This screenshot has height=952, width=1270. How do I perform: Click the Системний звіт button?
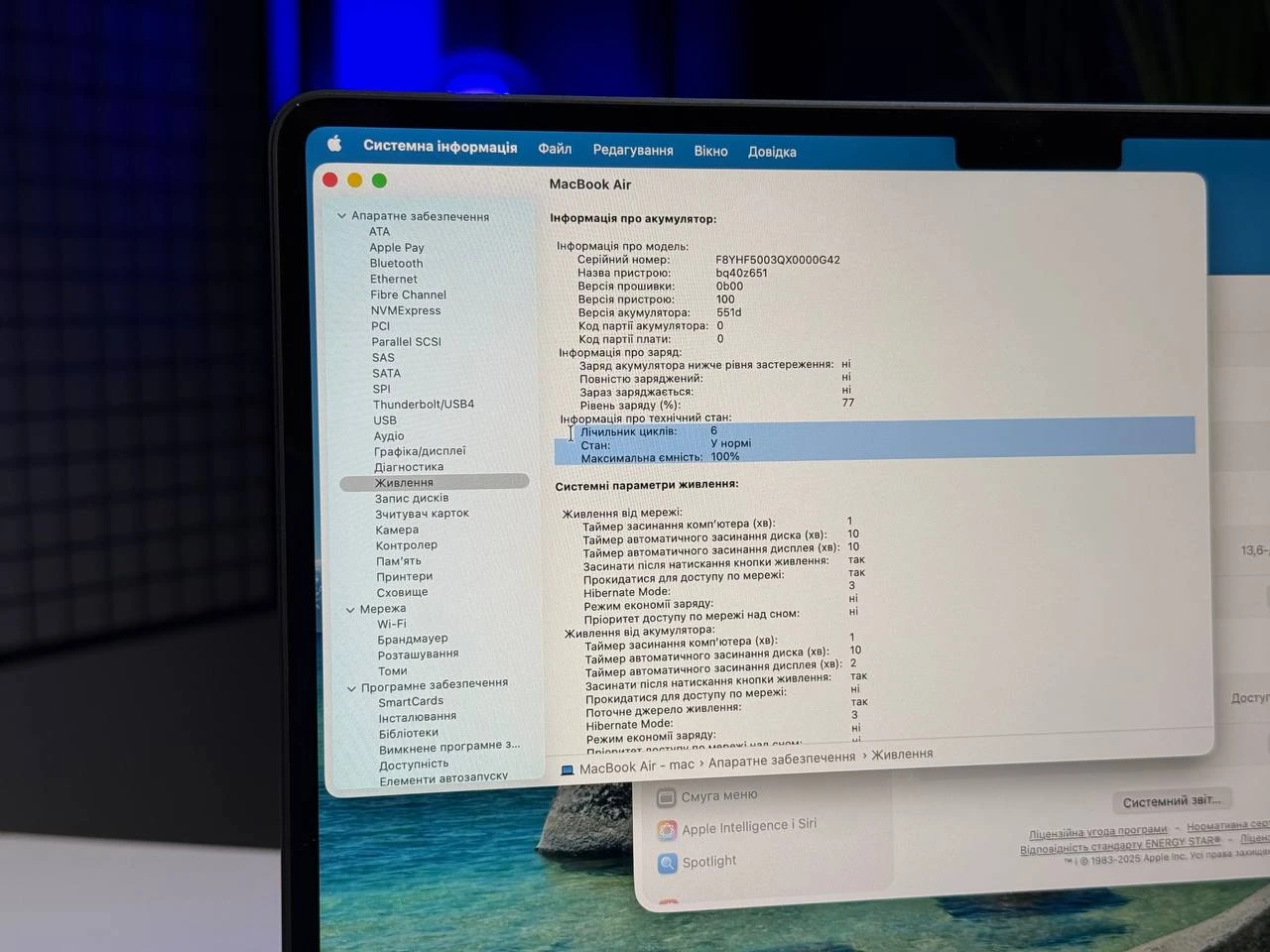click(1172, 800)
